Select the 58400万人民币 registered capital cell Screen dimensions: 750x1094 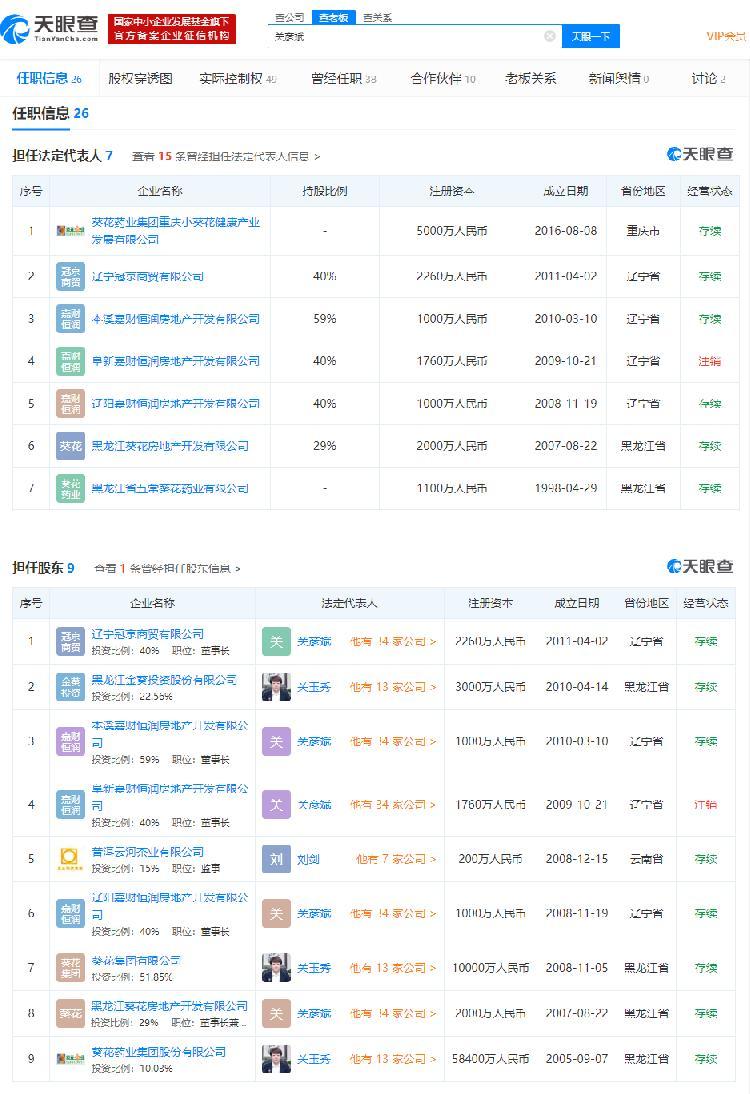coord(490,1059)
